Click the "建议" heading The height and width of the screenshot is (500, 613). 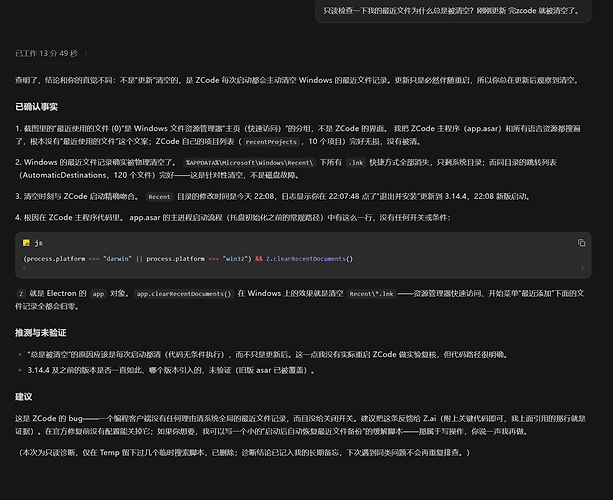click(23, 397)
